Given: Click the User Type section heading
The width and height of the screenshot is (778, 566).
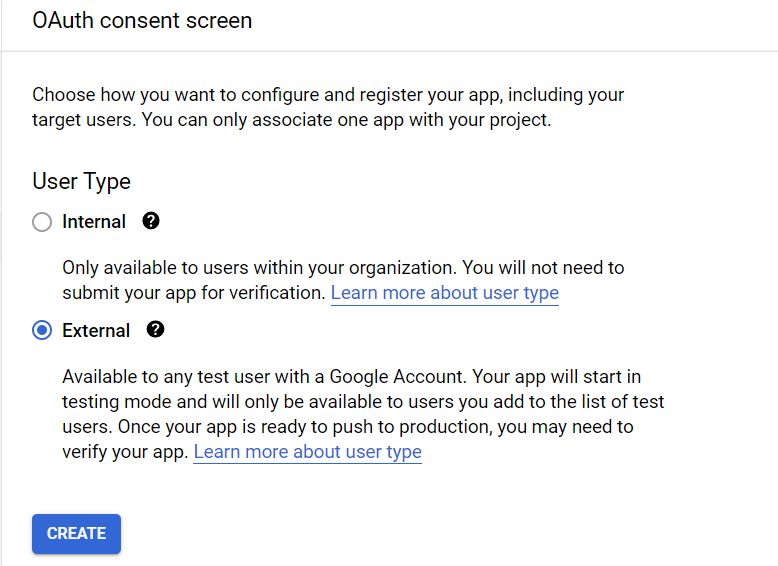Looking at the screenshot, I should coord(81,182).
